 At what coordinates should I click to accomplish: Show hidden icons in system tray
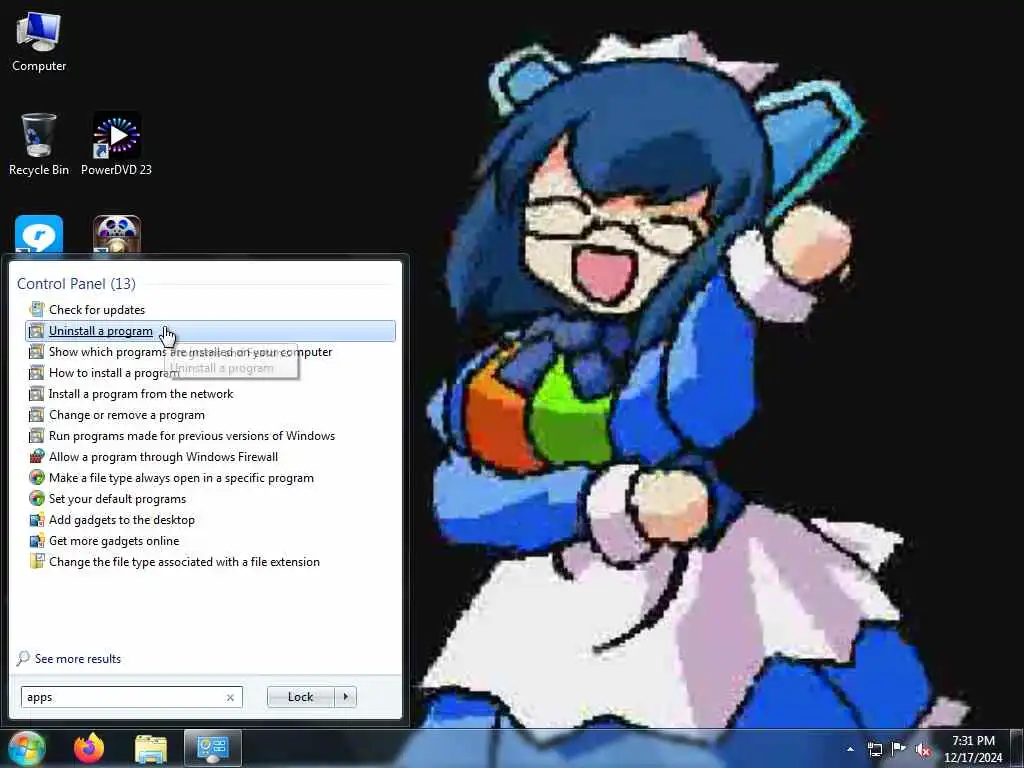[x=850, y=749]
